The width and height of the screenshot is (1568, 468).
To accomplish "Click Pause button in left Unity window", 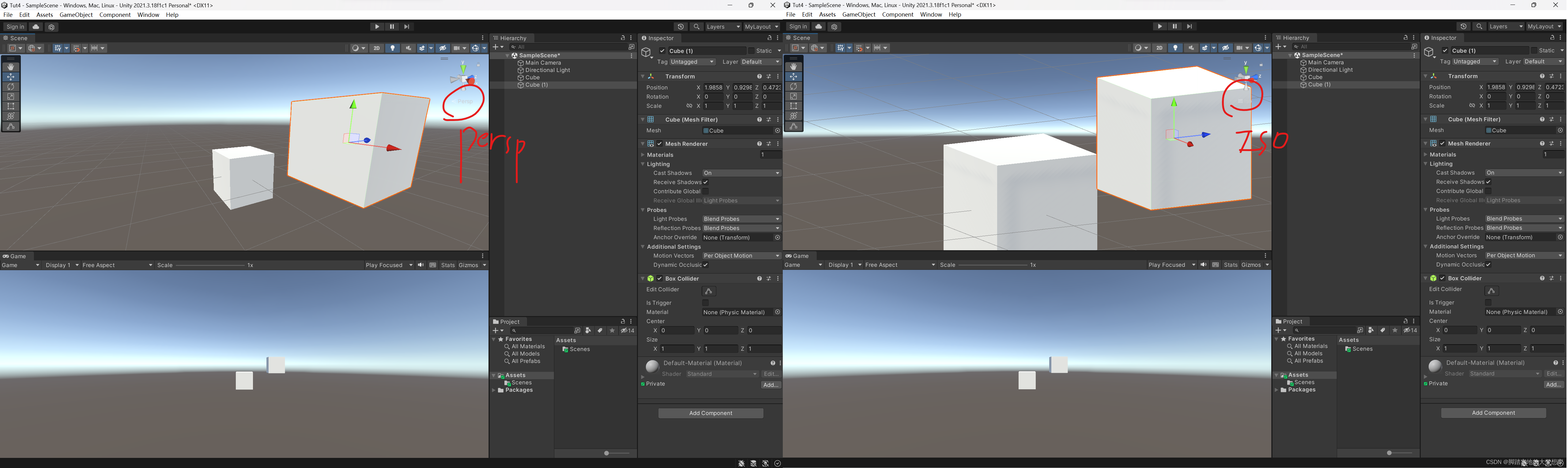I will click(x=392, y=27).
